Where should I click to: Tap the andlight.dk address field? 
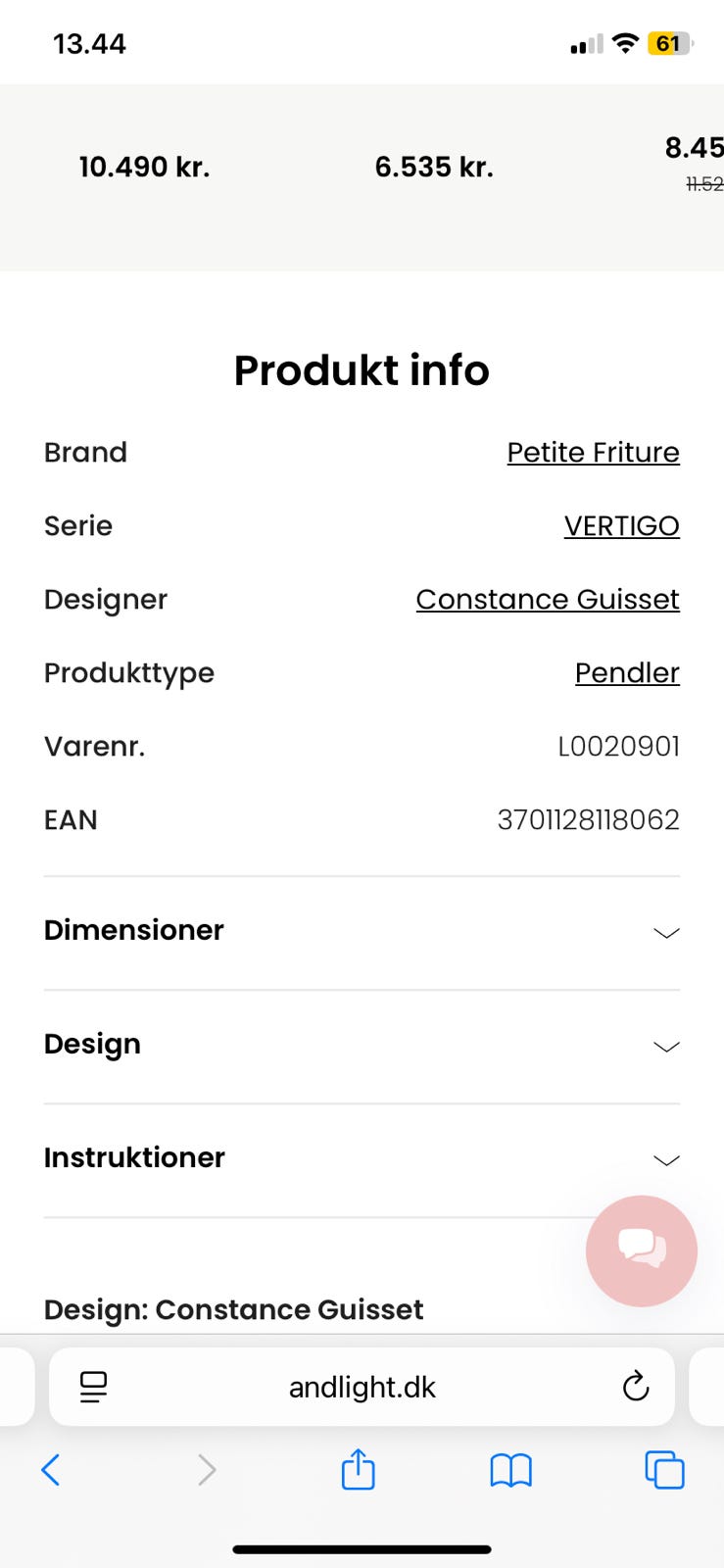(x=362, y=1387)
